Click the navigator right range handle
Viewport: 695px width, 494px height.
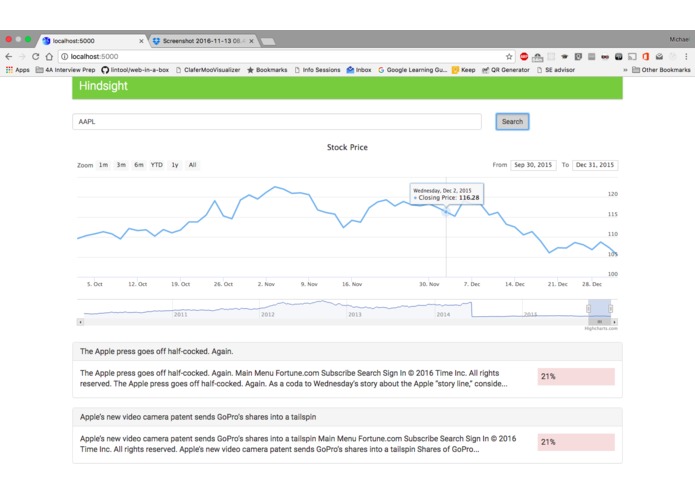point(610,308)
